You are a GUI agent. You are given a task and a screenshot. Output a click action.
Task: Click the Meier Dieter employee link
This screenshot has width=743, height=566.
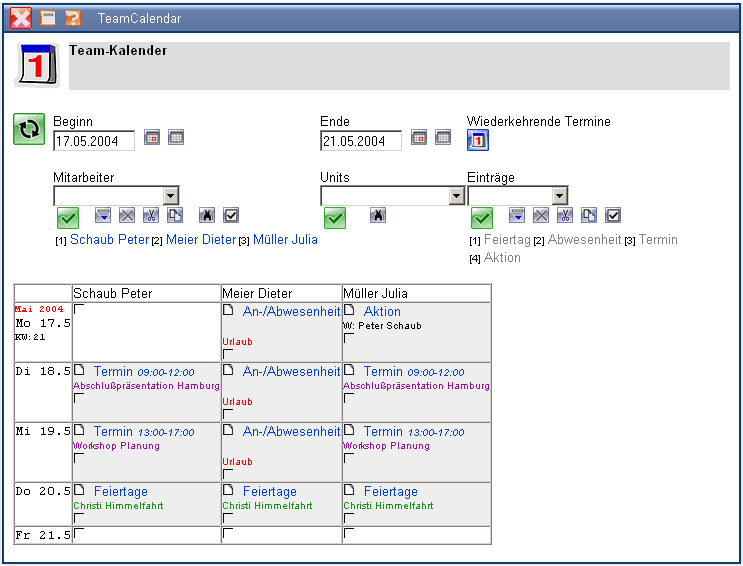tap(200, 240)
